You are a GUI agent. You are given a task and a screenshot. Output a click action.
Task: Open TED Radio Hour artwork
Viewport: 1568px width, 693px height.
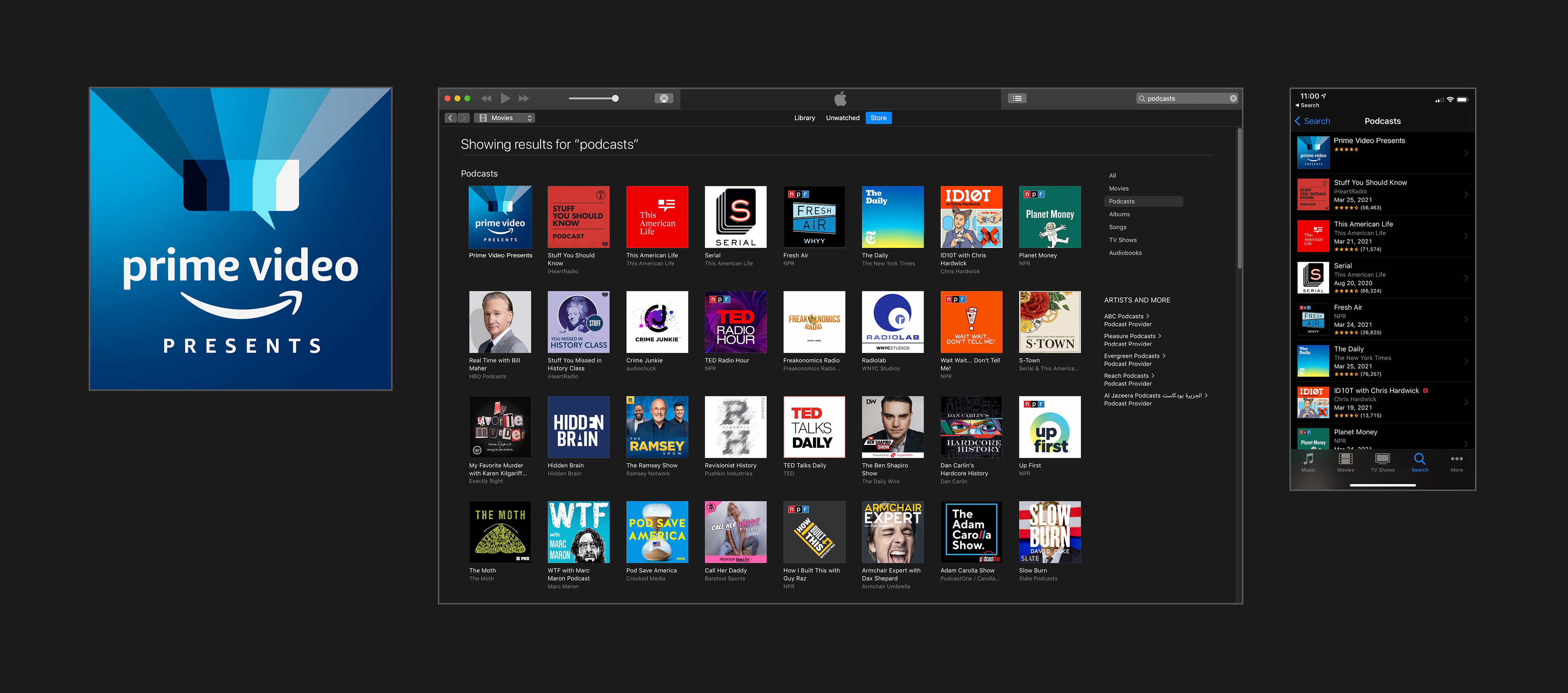pyautogui.click(x=736, y=322)
